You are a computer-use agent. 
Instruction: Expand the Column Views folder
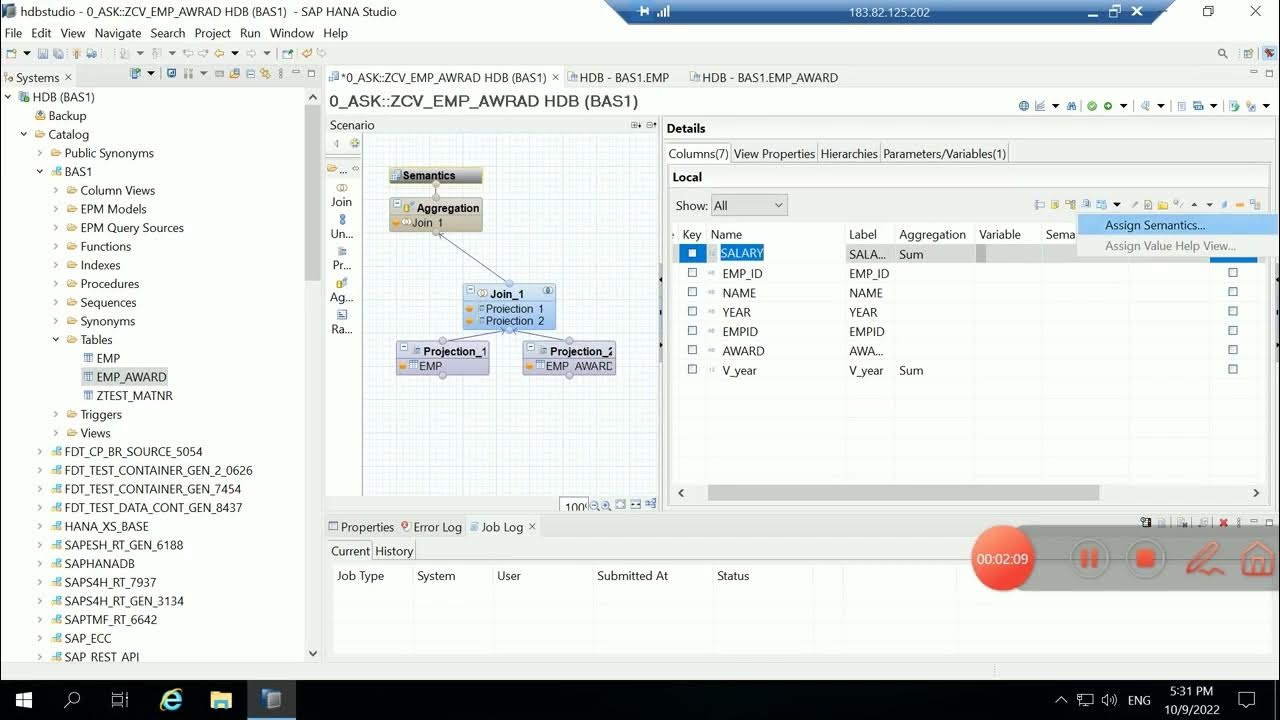point(56,190)
